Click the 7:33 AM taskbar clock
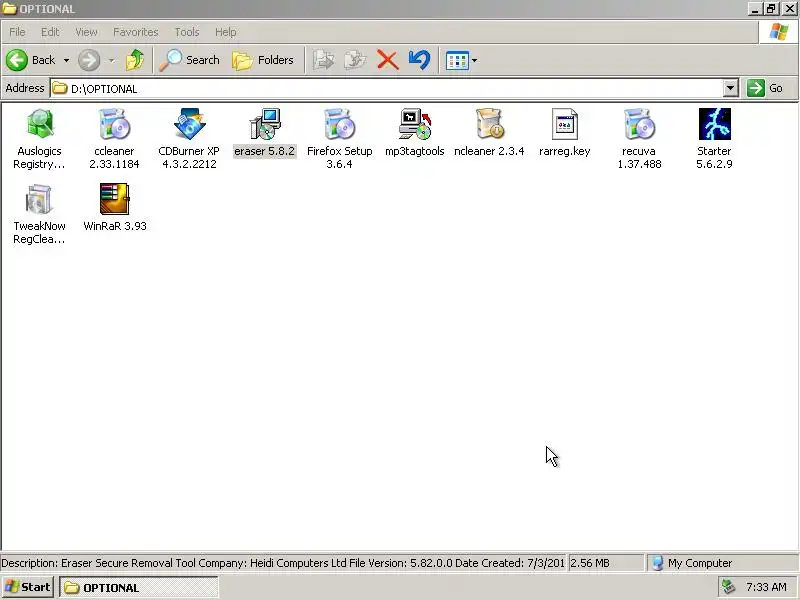Image resolution: width=800 pixels, height=600 pixels. [x=766, y=587]
